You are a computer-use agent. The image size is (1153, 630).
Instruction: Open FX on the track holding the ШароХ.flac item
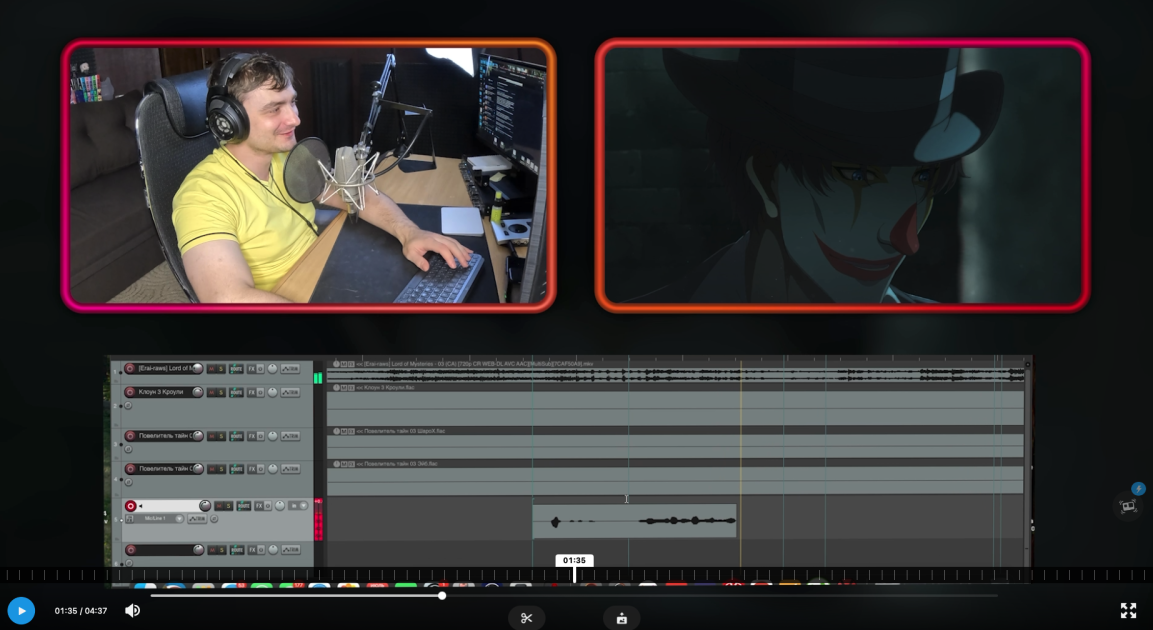pyautogui.click(x=251, y=437)
